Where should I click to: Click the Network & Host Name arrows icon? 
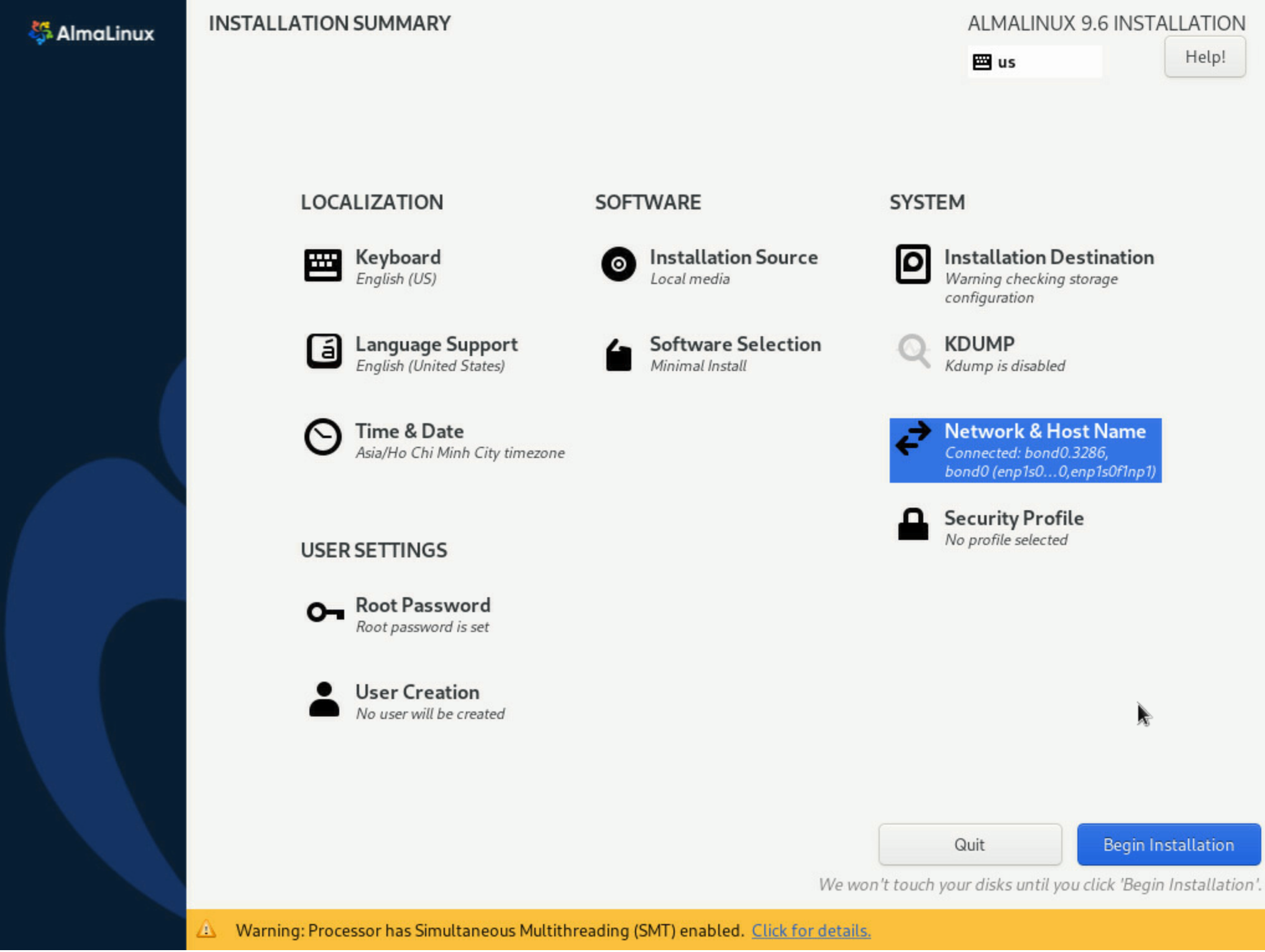click(x=913, y=439)
